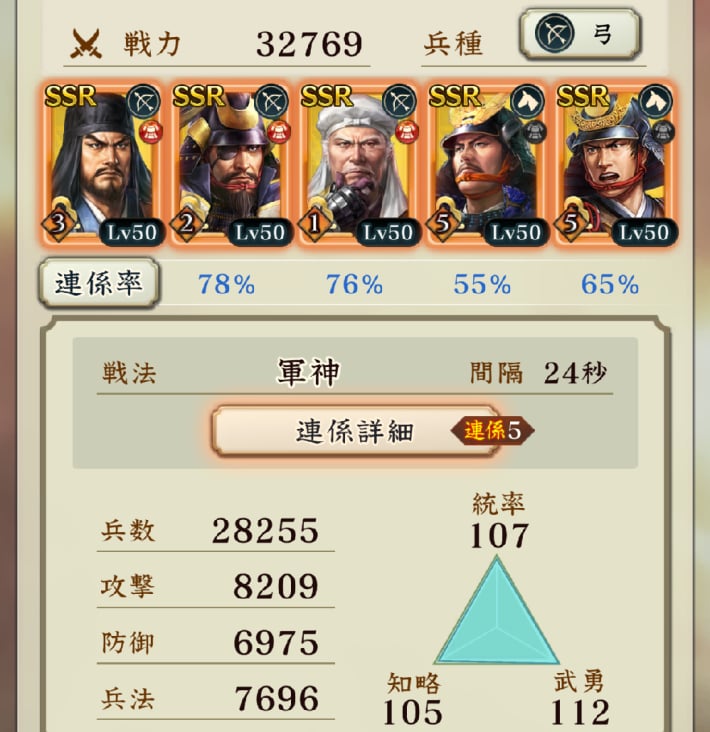710x732 pixels.
Task: Tap the teal stats triangle chart
Action: (497, 610)
